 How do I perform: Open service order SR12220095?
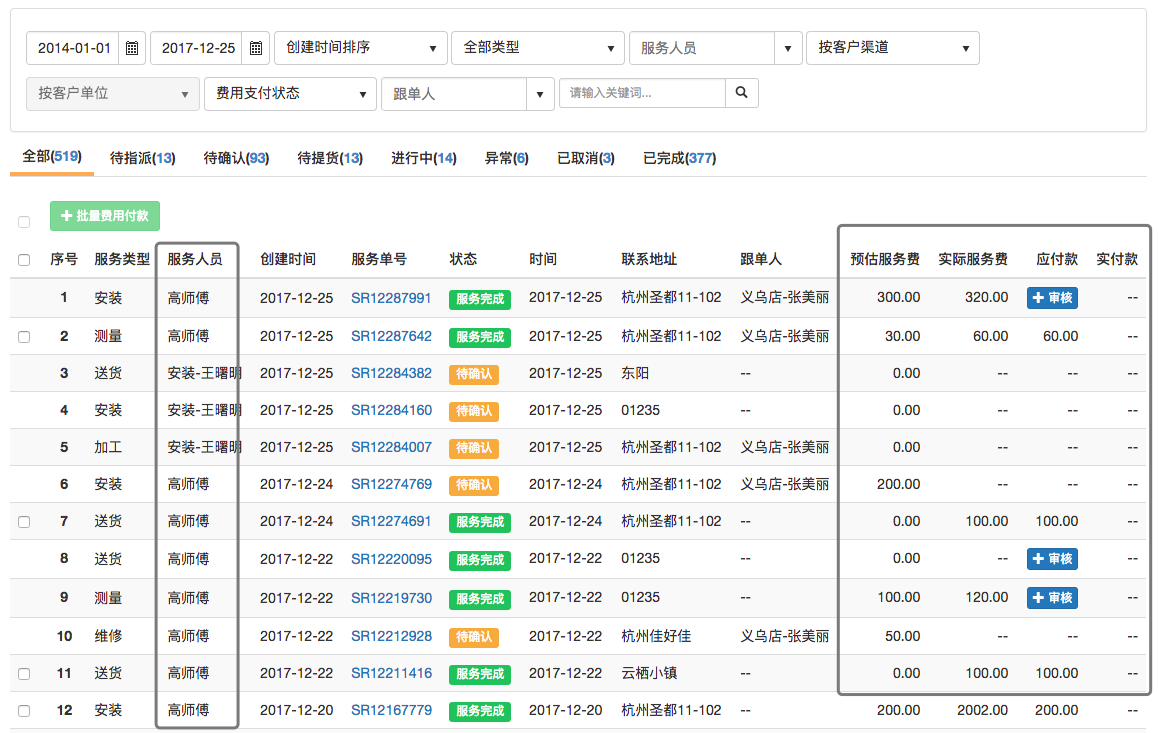391,560
